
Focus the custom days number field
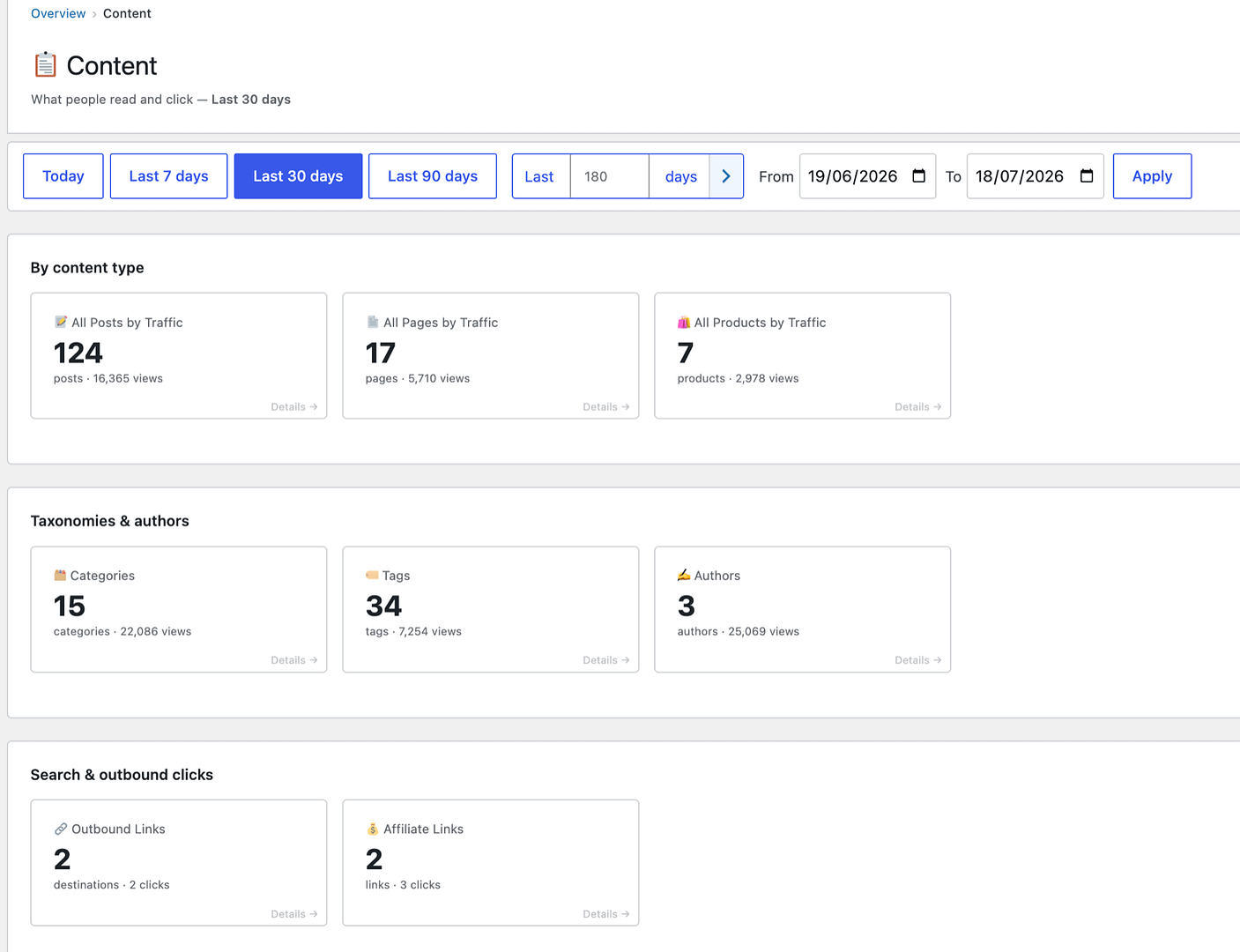pyautogui.click(x=610, y=176)
